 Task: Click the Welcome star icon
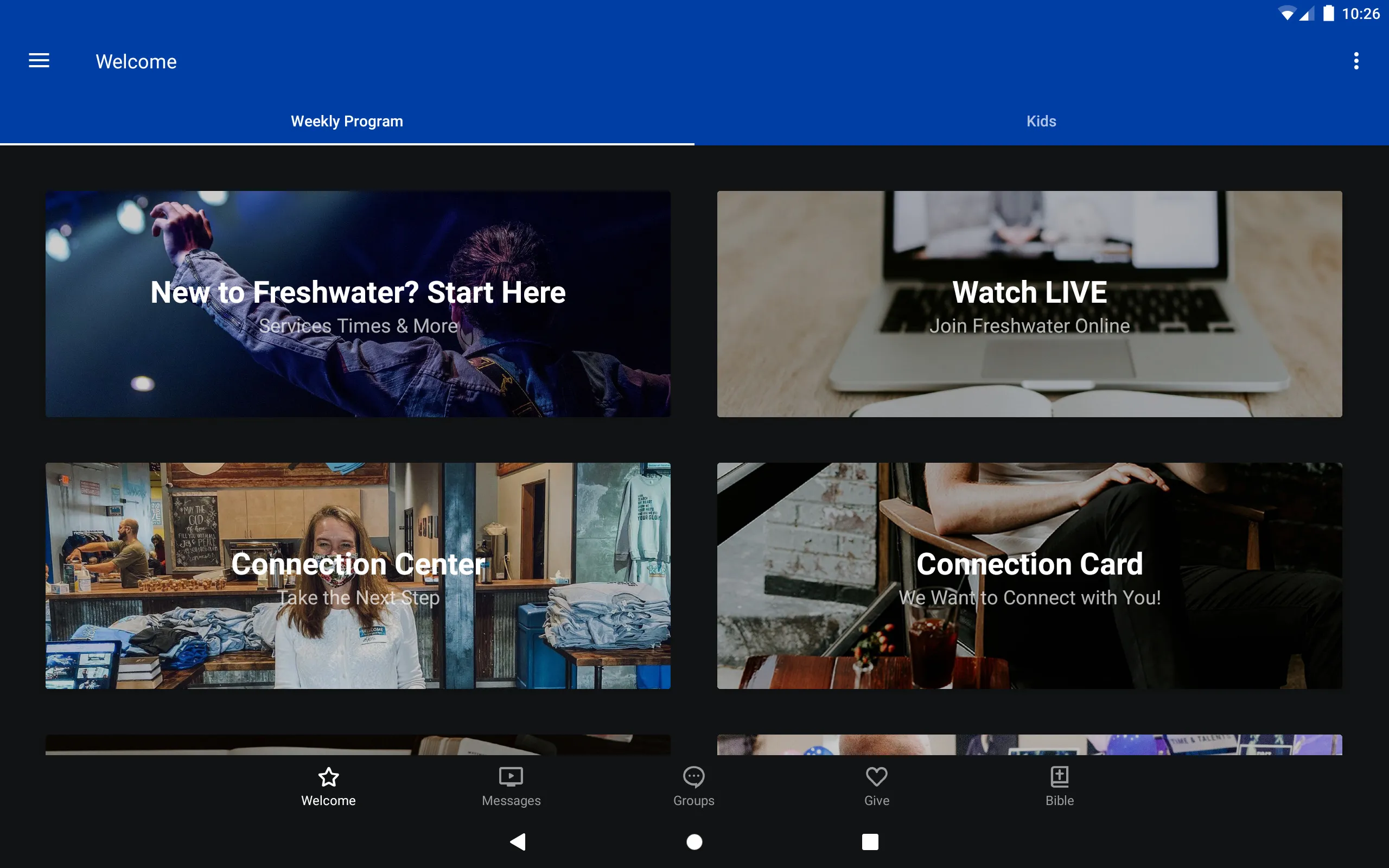pyautogui.click(x=328, y=775)
